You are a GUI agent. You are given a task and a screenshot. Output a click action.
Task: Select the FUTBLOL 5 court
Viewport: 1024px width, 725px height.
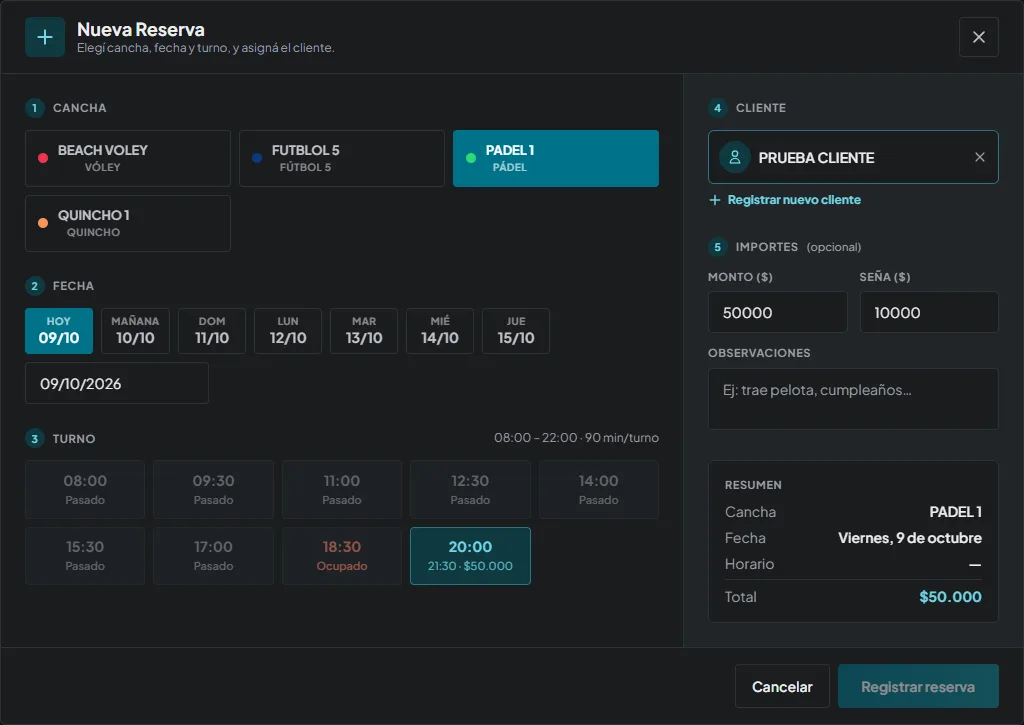pyautogui.click(x=342, y=159)
